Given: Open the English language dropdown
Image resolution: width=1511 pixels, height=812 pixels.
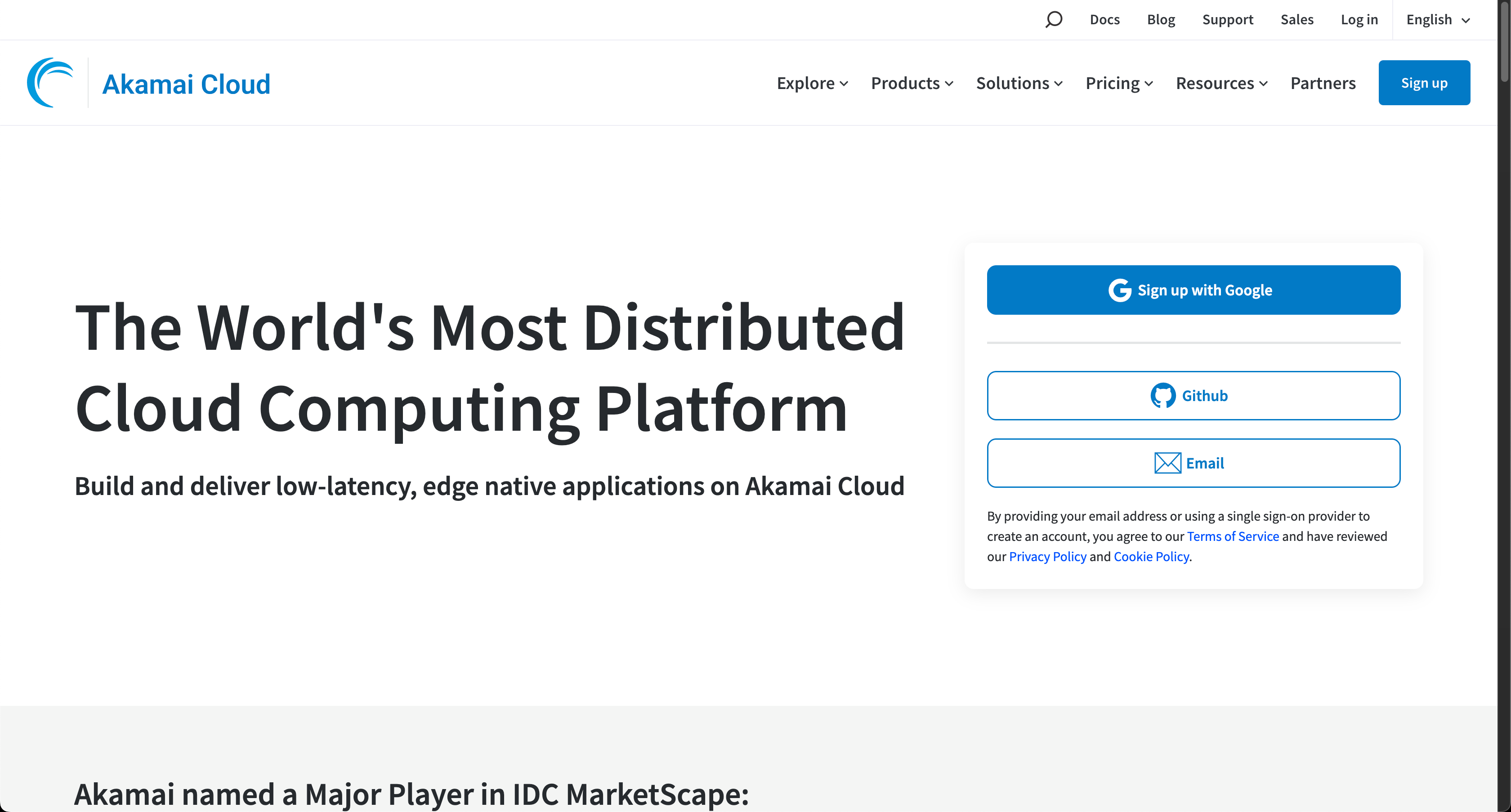Looking at the screenshot, I should tap(1438, 20).
